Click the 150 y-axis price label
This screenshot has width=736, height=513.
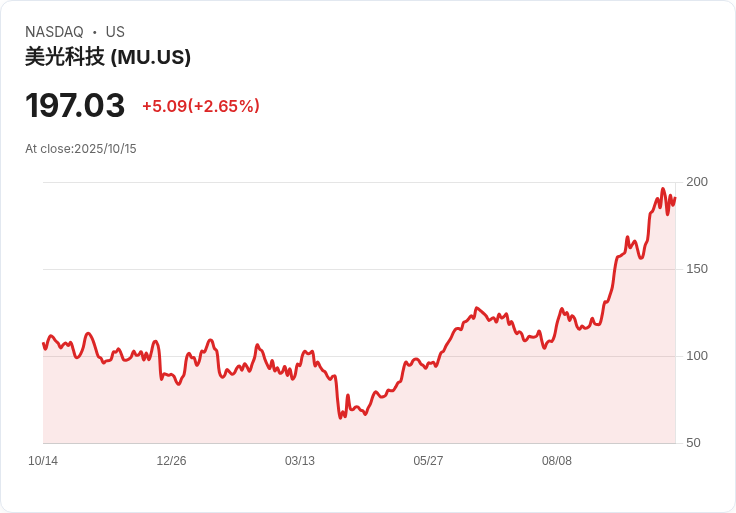697,269
